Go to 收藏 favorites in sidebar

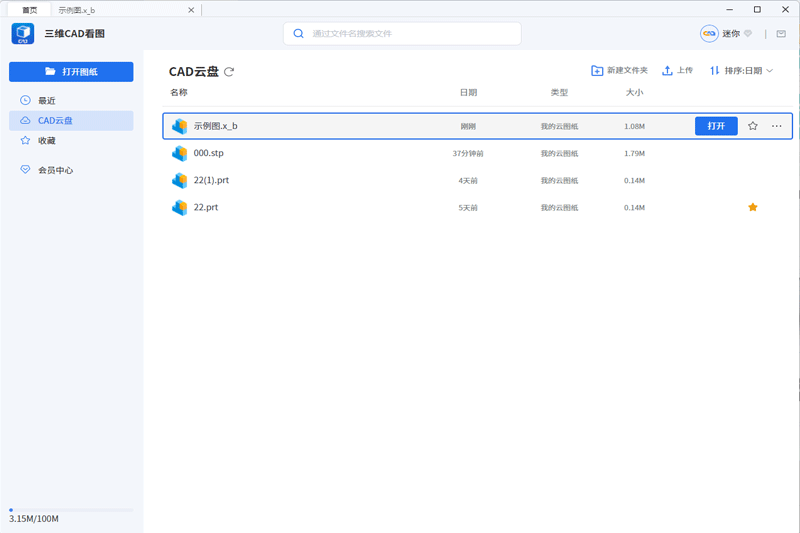(46, 141)
